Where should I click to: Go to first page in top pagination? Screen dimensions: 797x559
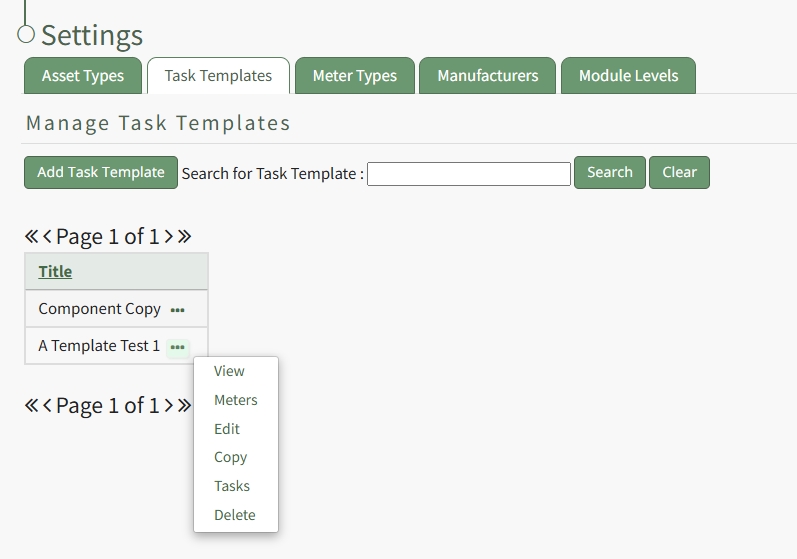(x=31, y=237)
